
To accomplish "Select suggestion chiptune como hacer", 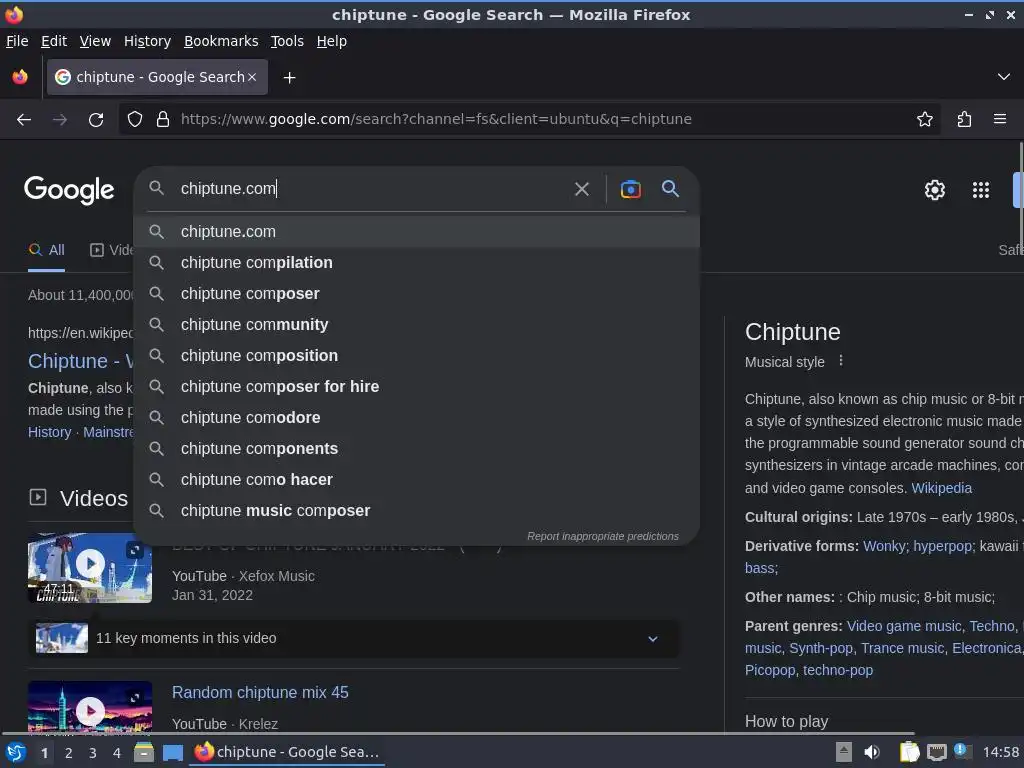I will click(x=417, y=480).
